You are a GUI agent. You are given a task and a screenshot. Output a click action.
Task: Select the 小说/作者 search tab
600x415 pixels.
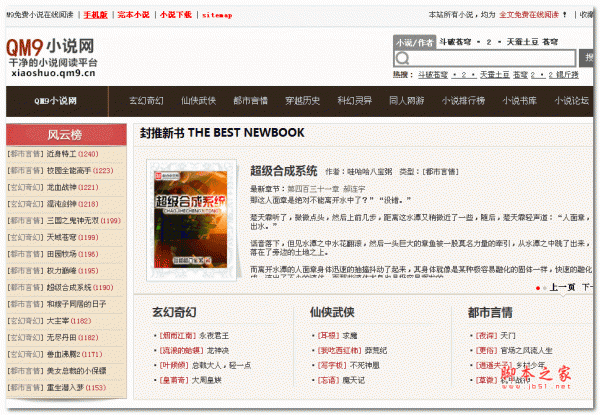pyautogui.click(x=414, y=42)
